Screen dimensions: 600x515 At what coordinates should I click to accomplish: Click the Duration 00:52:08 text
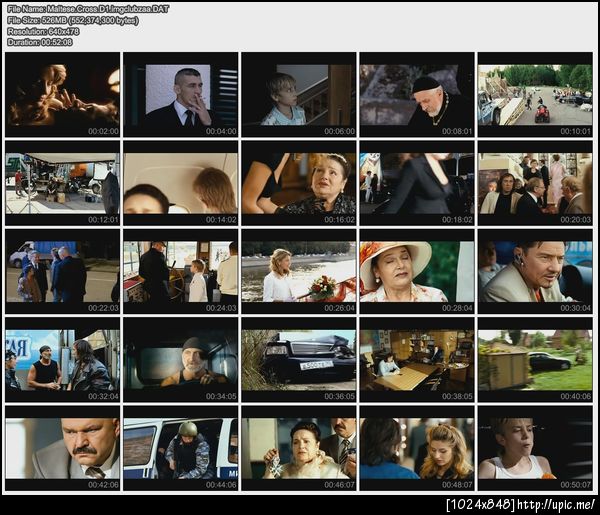[39, 42]
